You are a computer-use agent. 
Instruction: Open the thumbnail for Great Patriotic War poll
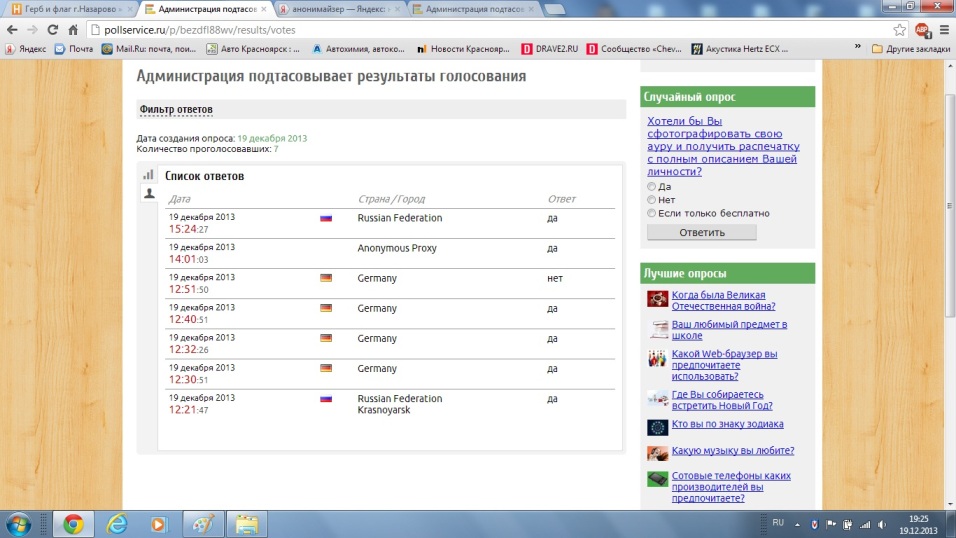657,299
